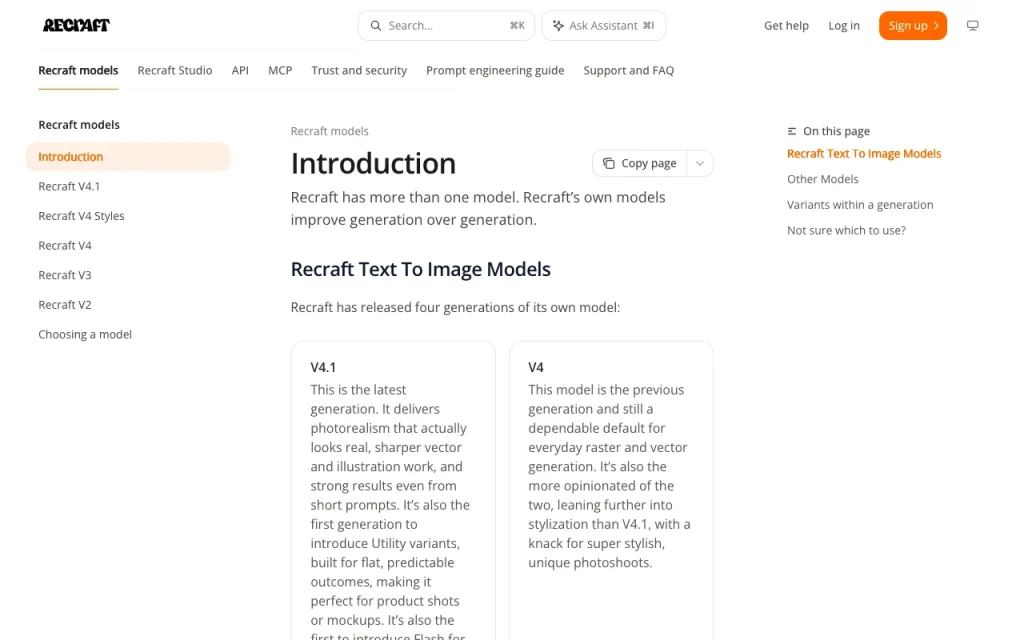
Task: Jump to Not sure which to use? section
Action: click(846, 230)
